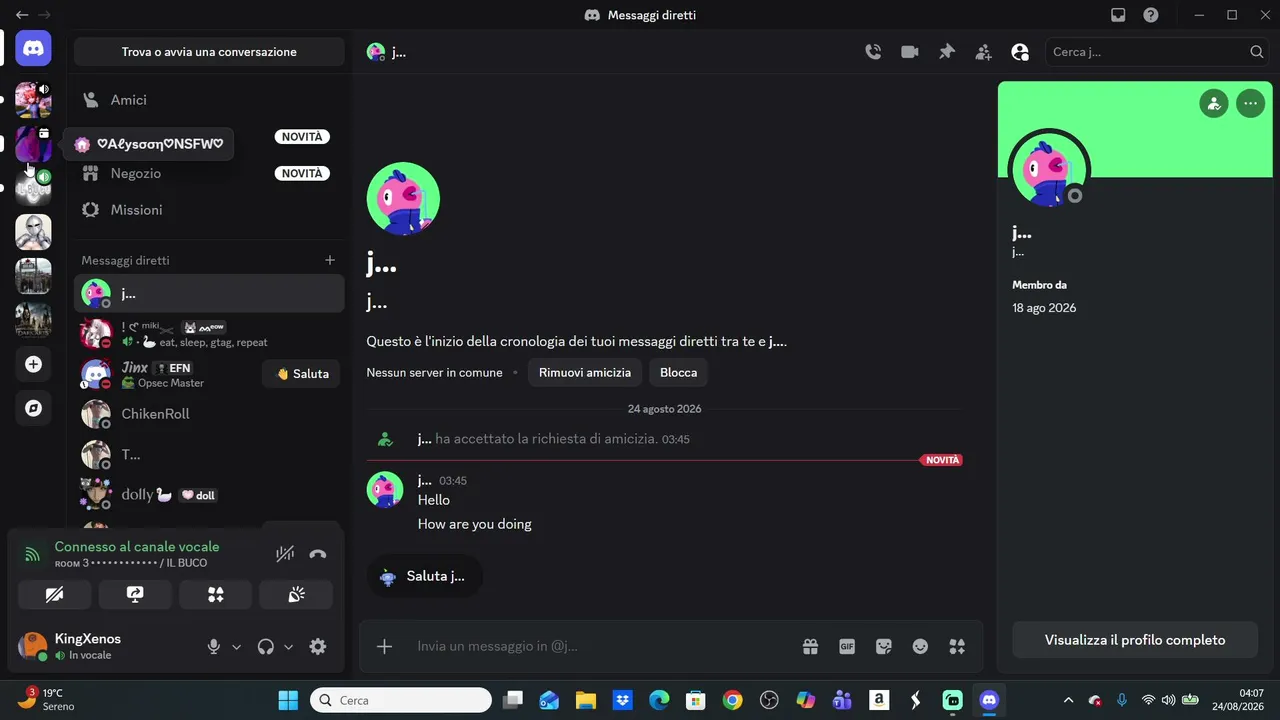This screenshot has height=720, width=1280.
Task: Open the T... direct message
Action: click(209, 454)
